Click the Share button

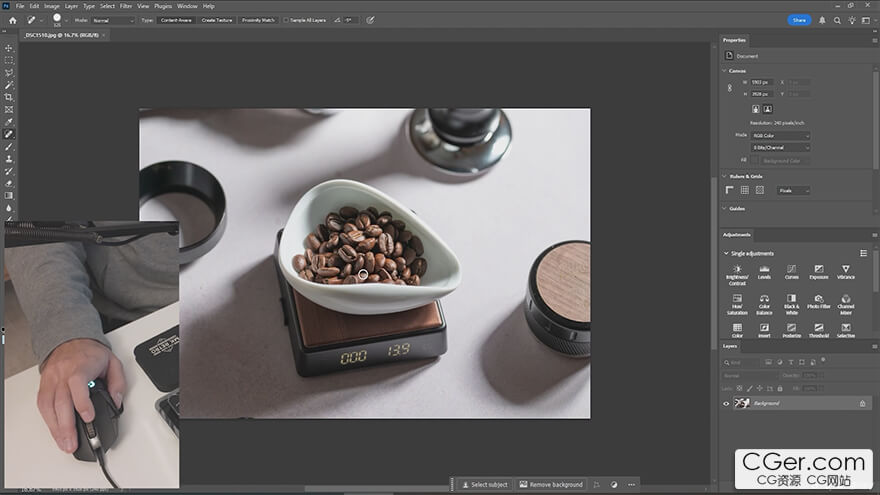point(799,20)
